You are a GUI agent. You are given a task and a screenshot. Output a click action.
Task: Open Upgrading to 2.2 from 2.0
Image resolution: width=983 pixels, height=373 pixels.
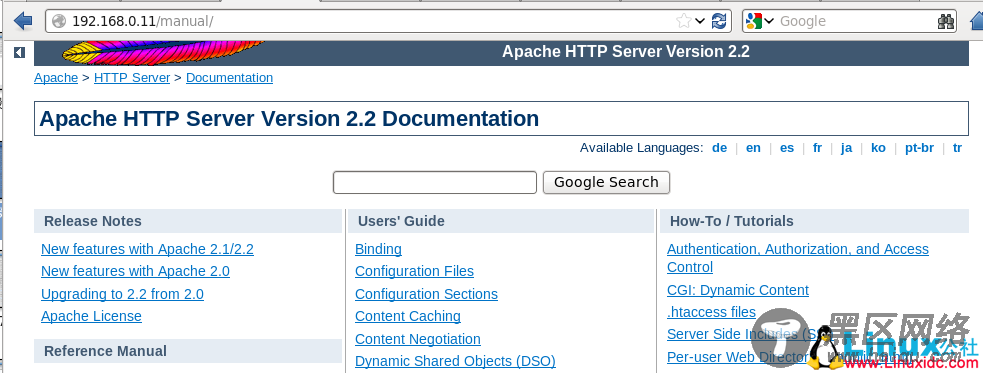coord(122,294)
